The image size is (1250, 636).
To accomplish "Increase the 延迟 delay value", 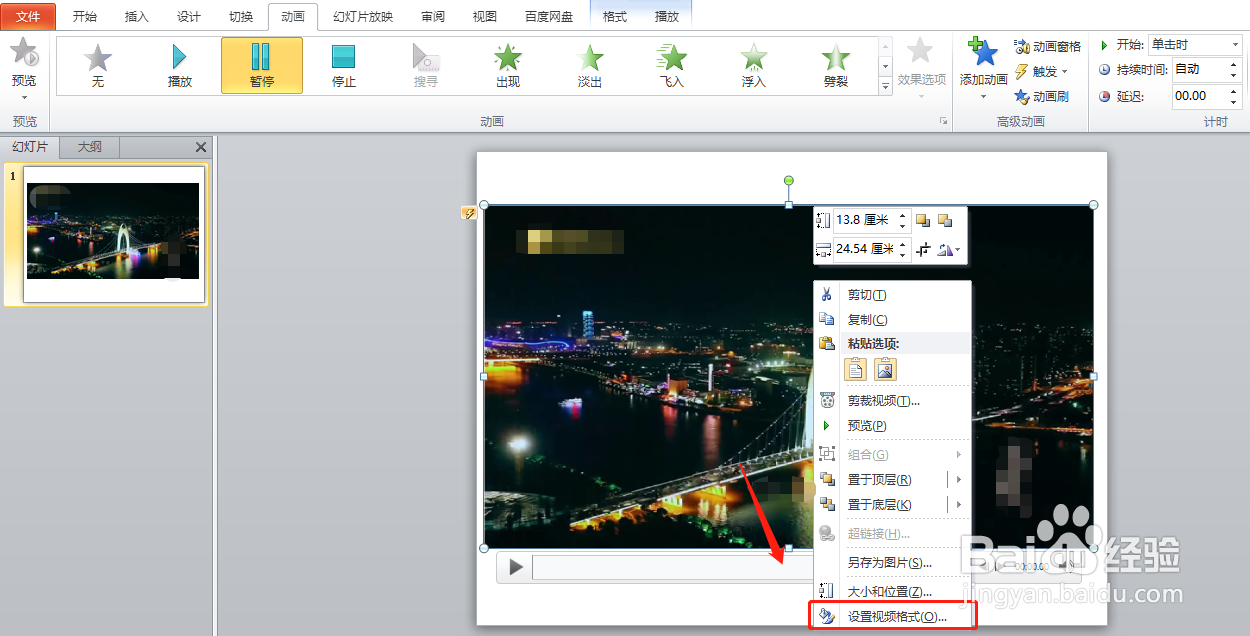I will (1233, 90).
